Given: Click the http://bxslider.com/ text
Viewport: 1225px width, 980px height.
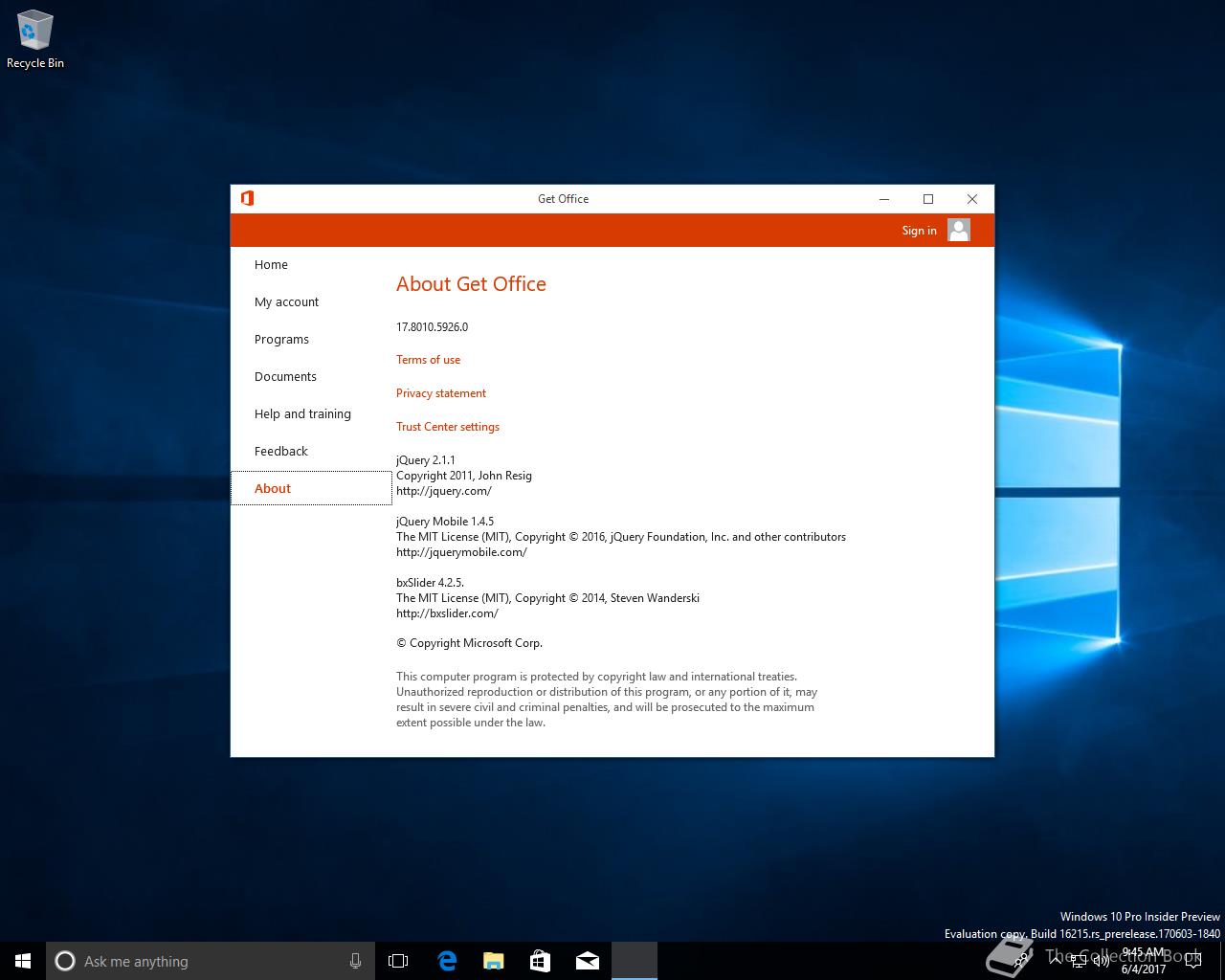Looking at the screenshot, I should (x=447, y=613).
